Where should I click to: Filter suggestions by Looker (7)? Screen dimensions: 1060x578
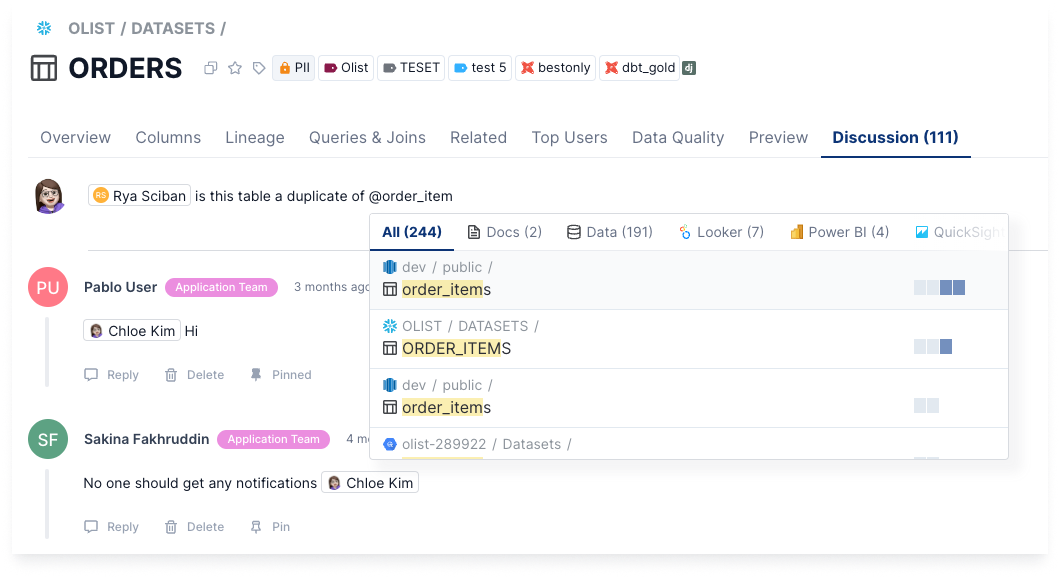(x=720, y=232)
